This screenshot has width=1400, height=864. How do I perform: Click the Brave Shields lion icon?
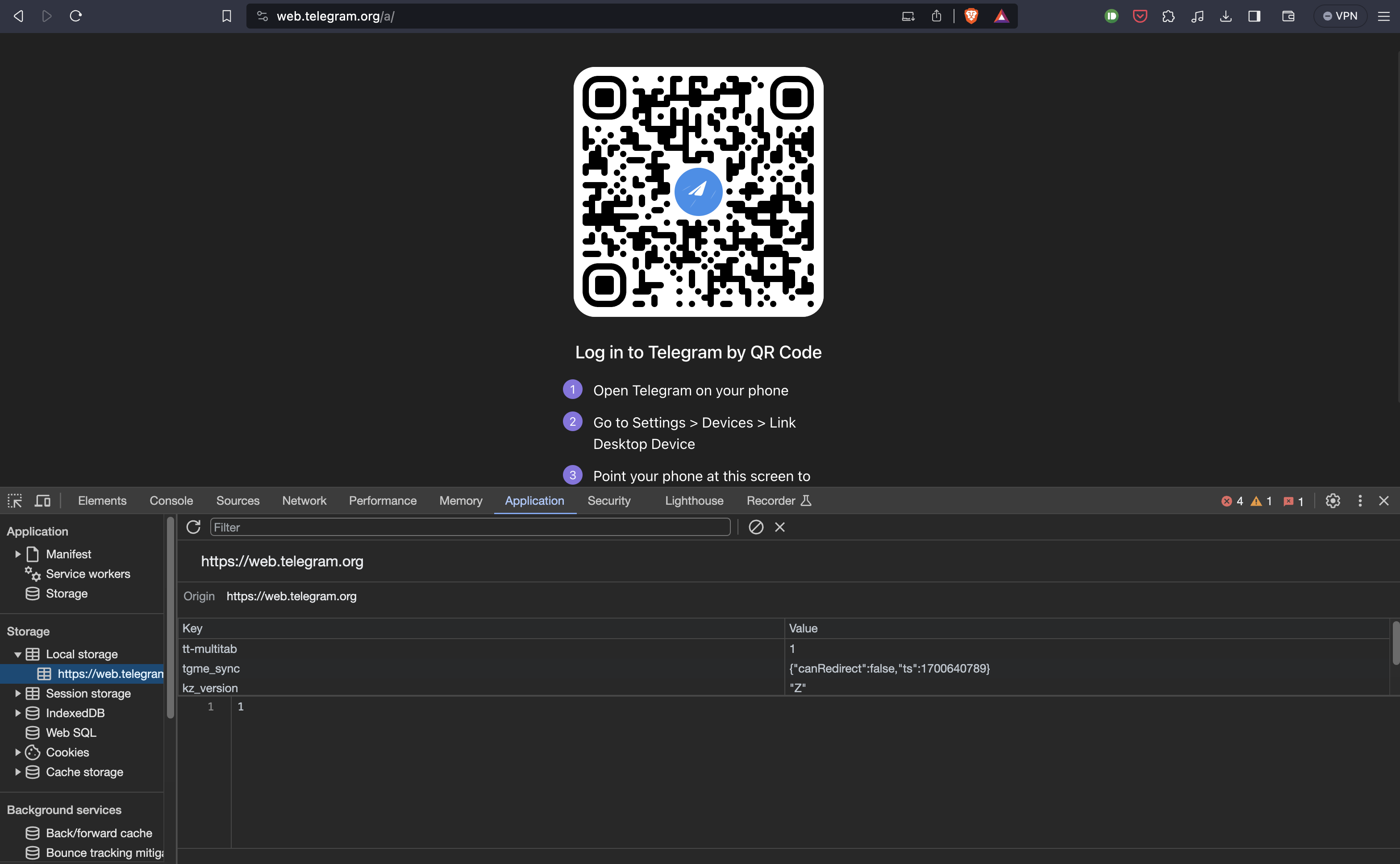(x=971, y=16)
